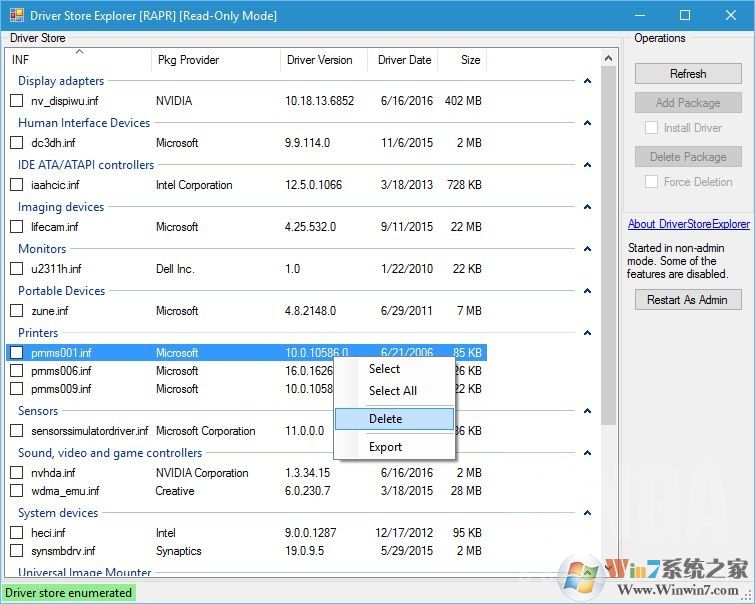Screen dimensions: 755x604
Task: Sort by the Driver Version column header
Action: (319, 60)
